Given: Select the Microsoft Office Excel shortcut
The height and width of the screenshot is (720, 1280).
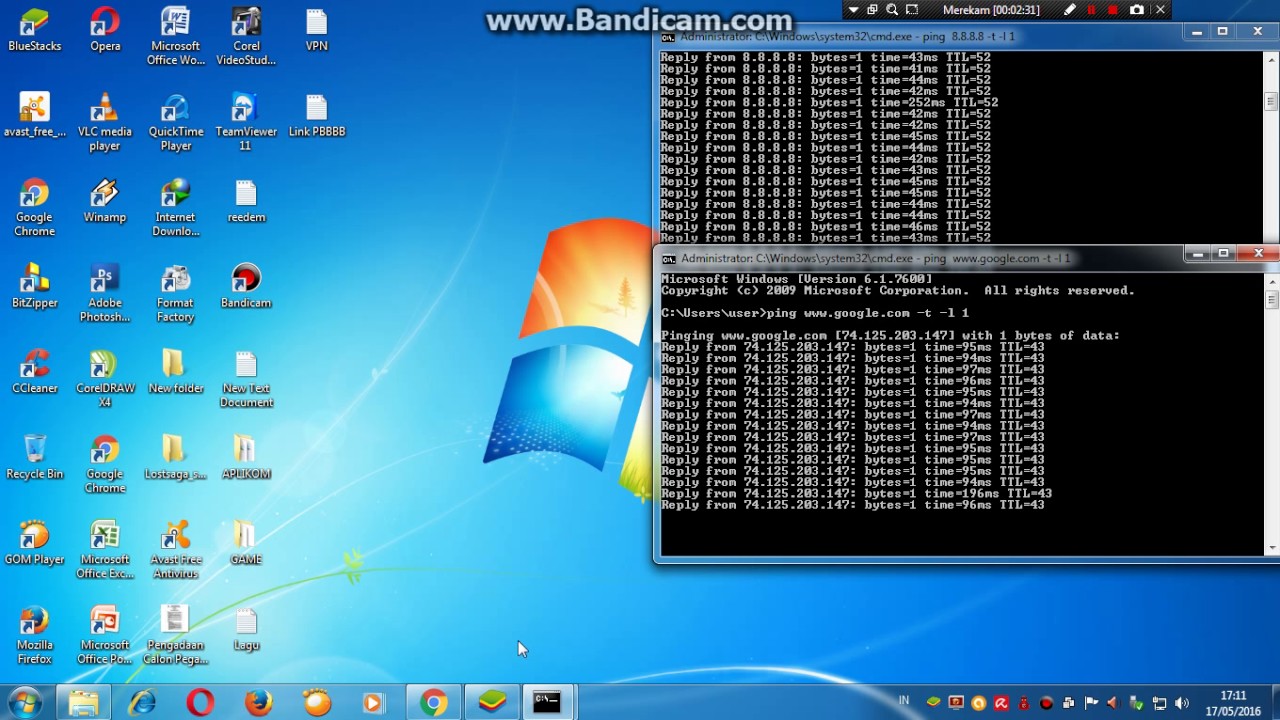Looking at the screenshot, I should pos(105,551).
